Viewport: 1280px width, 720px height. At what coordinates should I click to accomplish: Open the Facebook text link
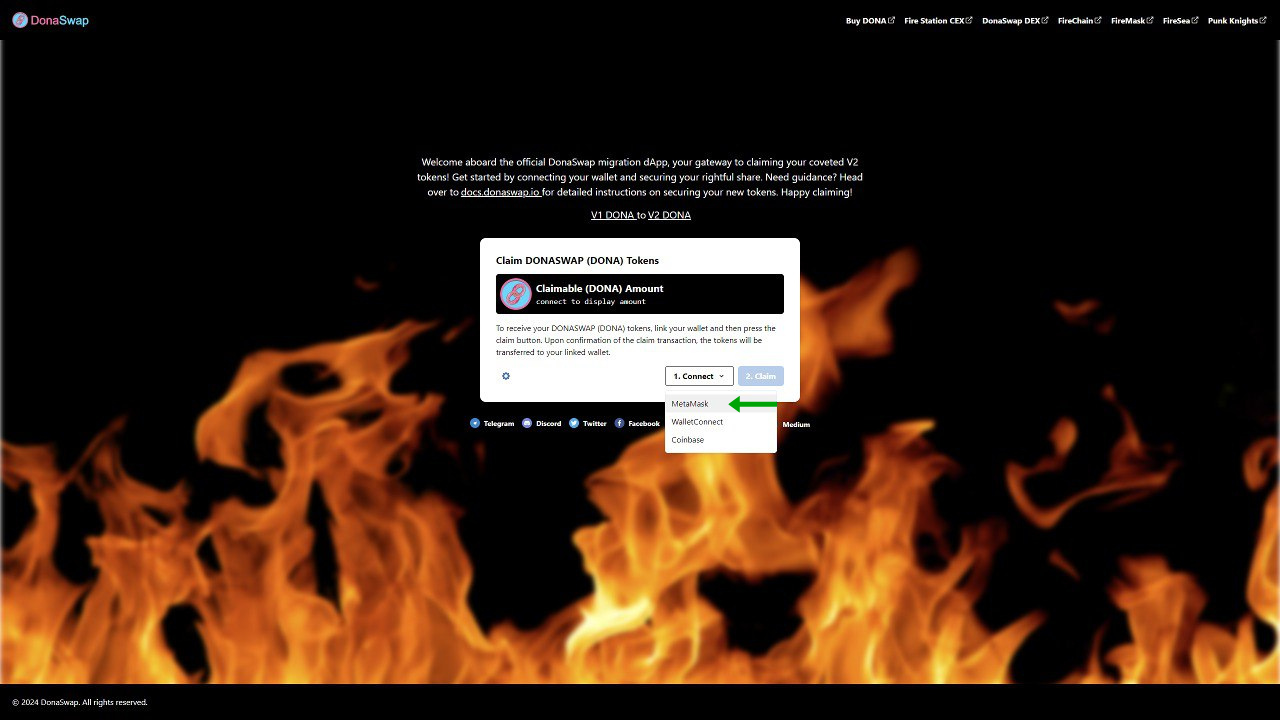click(644, 424)
